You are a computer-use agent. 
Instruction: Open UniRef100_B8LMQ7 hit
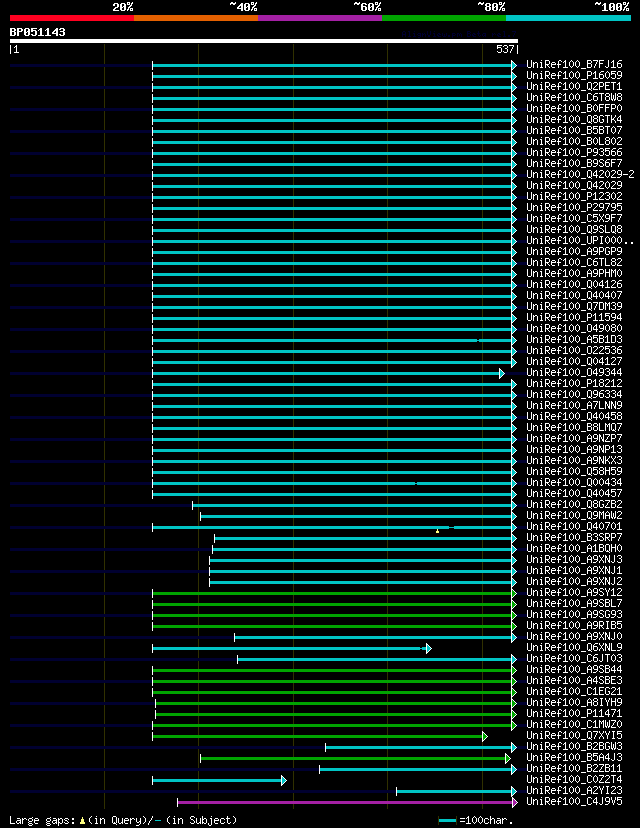pos(574,427)
